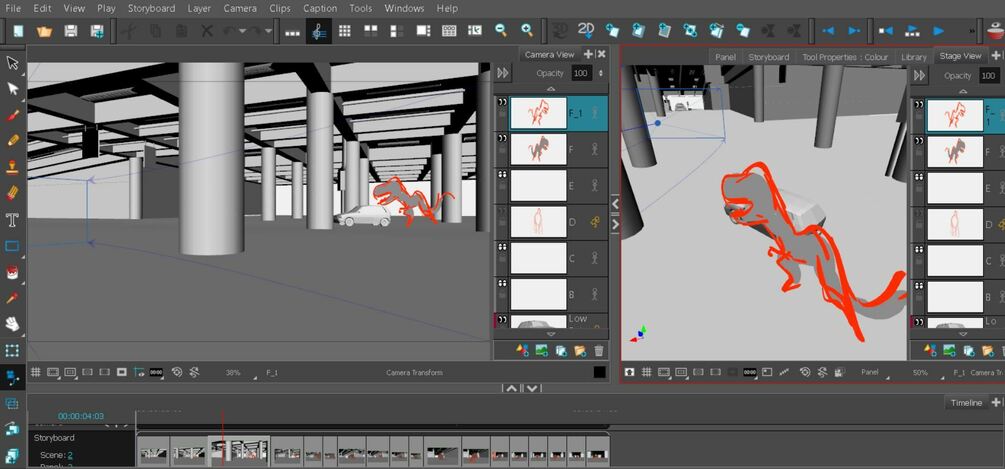Click the Save As toolbar icon

click(x=97, y=31)
